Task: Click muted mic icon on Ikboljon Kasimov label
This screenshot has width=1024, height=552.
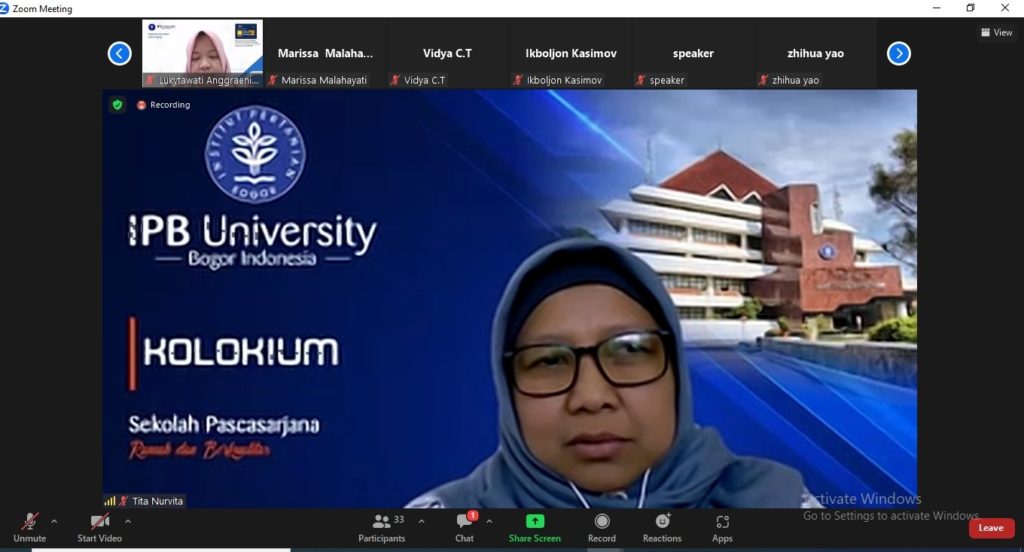Action: click(x=518, y=80)
